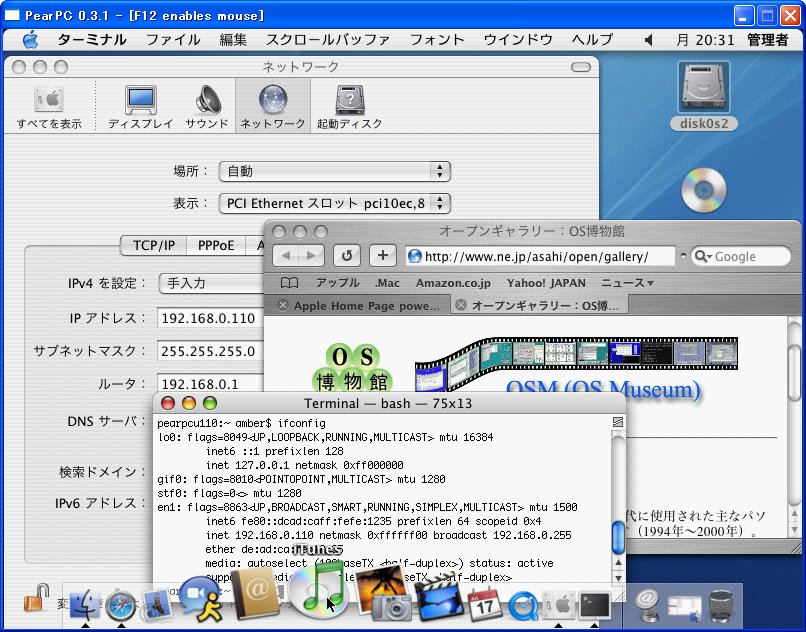Click the Terminal scrollbar down arrow
The height and width of the screenshot is (632, 806).
click(618, 577)
